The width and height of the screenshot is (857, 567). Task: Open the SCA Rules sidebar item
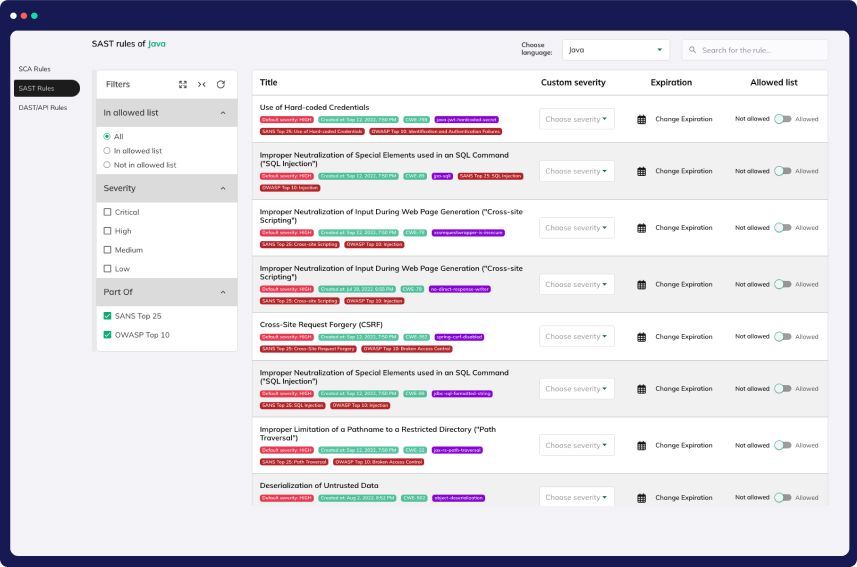click(x=35, y=69)
